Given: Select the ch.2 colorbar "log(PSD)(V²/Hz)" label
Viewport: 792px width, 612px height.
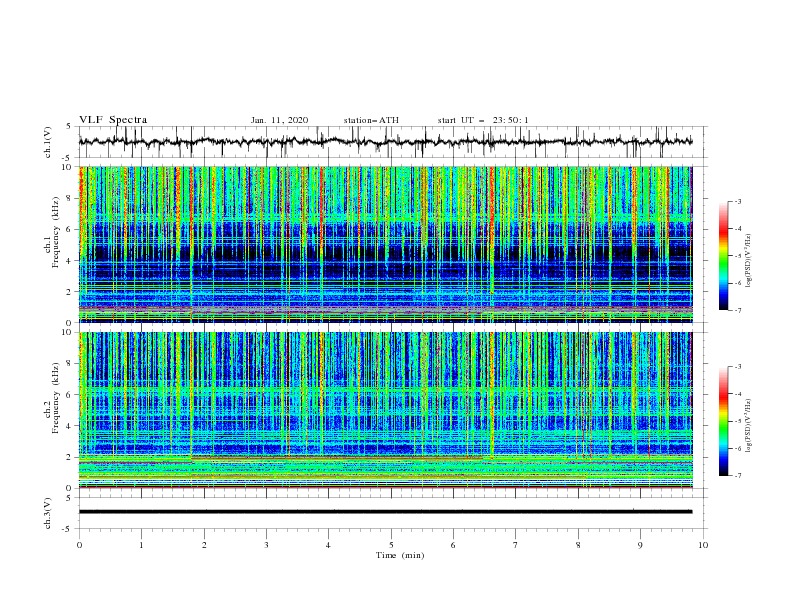Looking at the screenshot, I should coord(749,426).
